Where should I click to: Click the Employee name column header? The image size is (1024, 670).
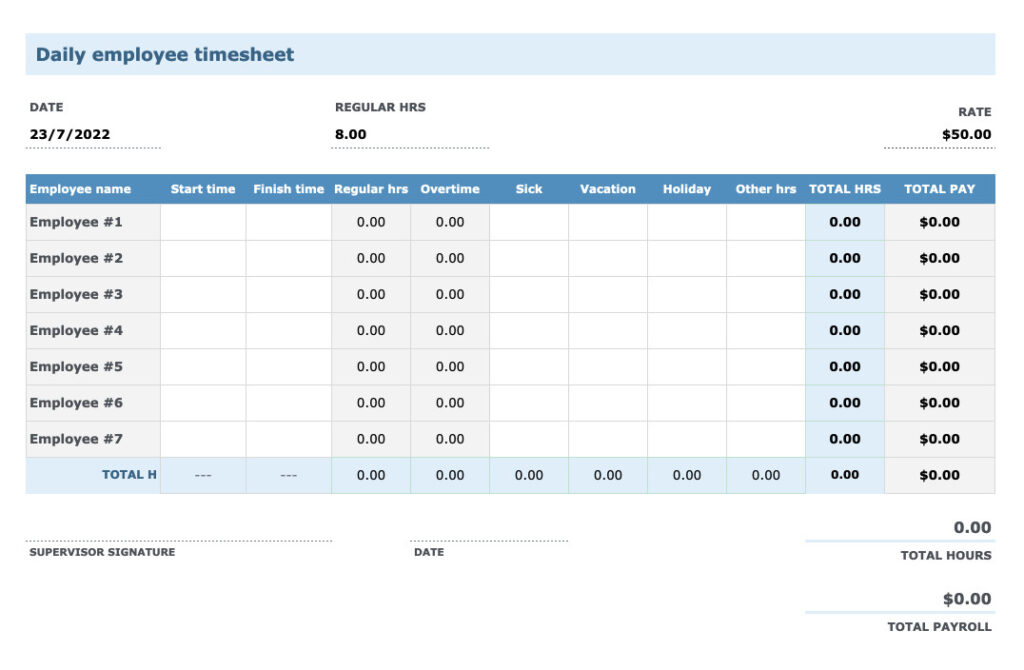[x=80, y=189]
